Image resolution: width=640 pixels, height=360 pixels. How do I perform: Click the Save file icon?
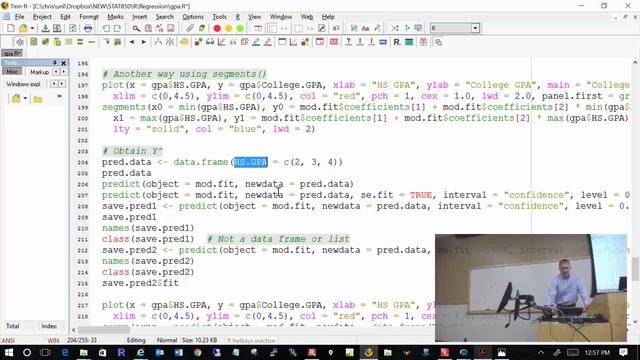tap(45, 28)
